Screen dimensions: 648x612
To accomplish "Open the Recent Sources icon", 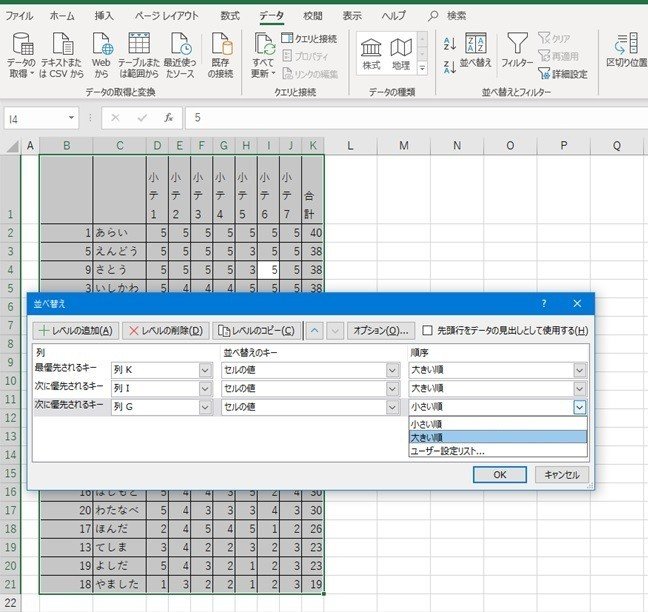I will tap(180, 55).
